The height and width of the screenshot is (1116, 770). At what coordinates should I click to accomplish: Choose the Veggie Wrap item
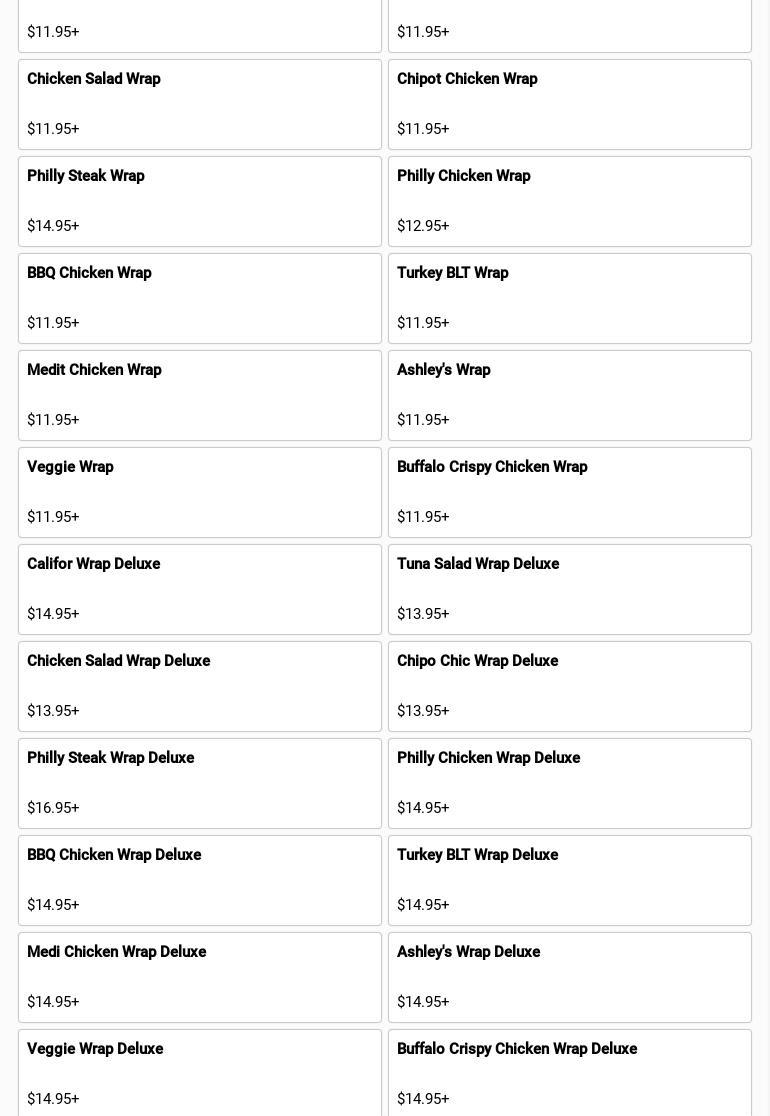coord(200,492)
